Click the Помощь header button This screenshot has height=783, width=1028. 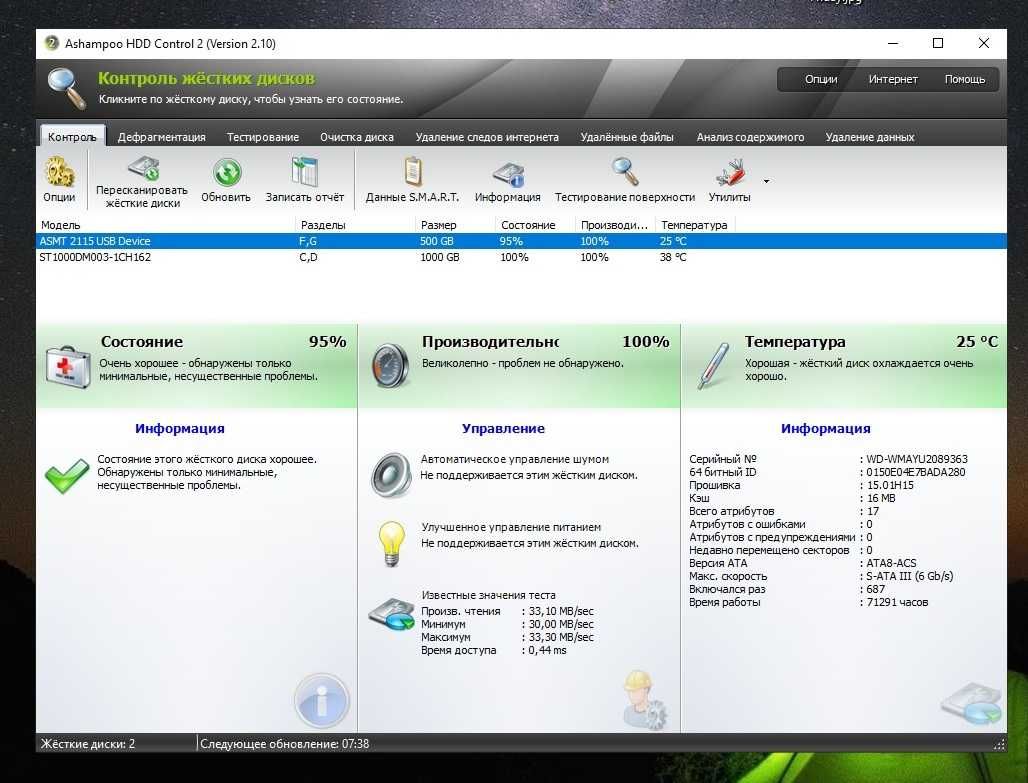(965, 79)
